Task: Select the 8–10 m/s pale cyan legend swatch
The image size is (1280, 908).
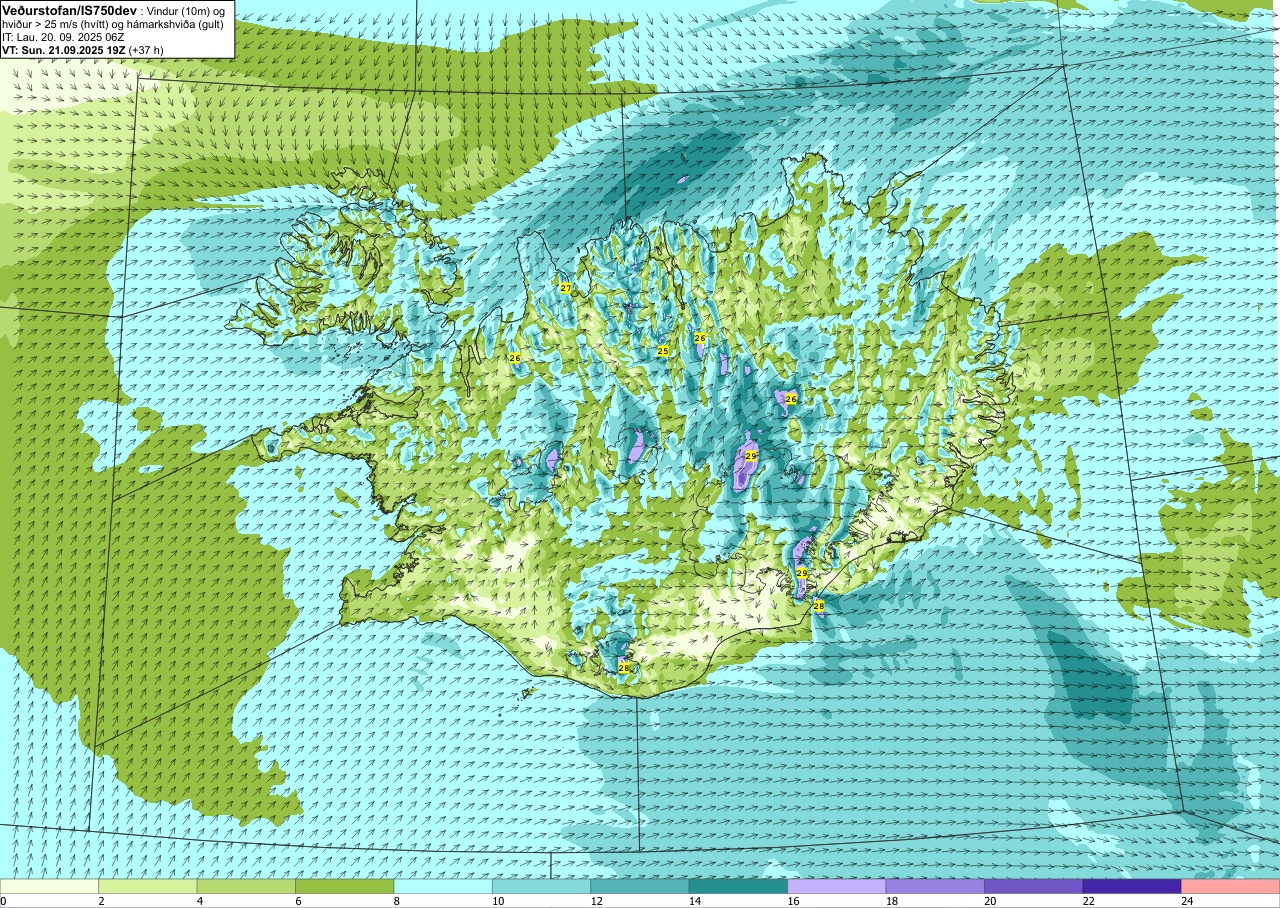Action: (443, 886)
